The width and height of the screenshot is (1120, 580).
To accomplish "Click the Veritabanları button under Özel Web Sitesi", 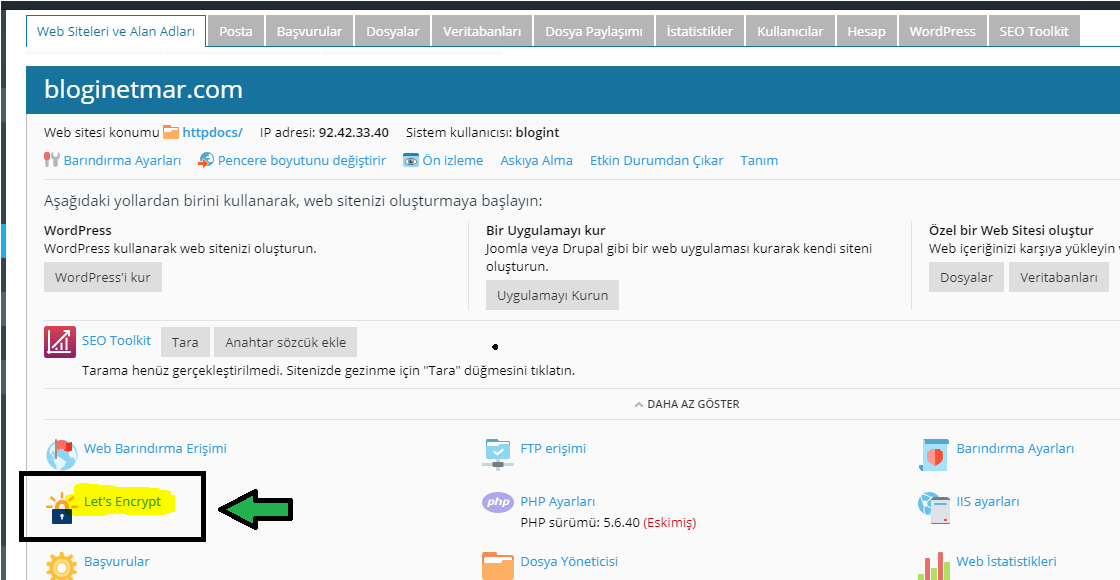I will 1059,277.
